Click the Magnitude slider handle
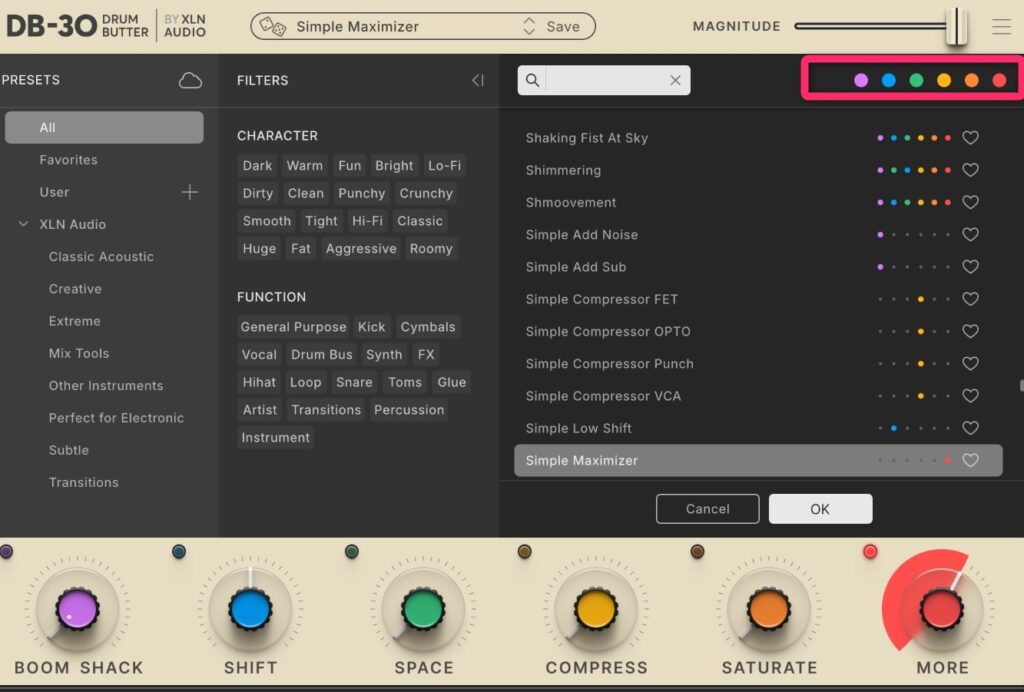Screen dimensions: 1024x692 pos(957,26)
